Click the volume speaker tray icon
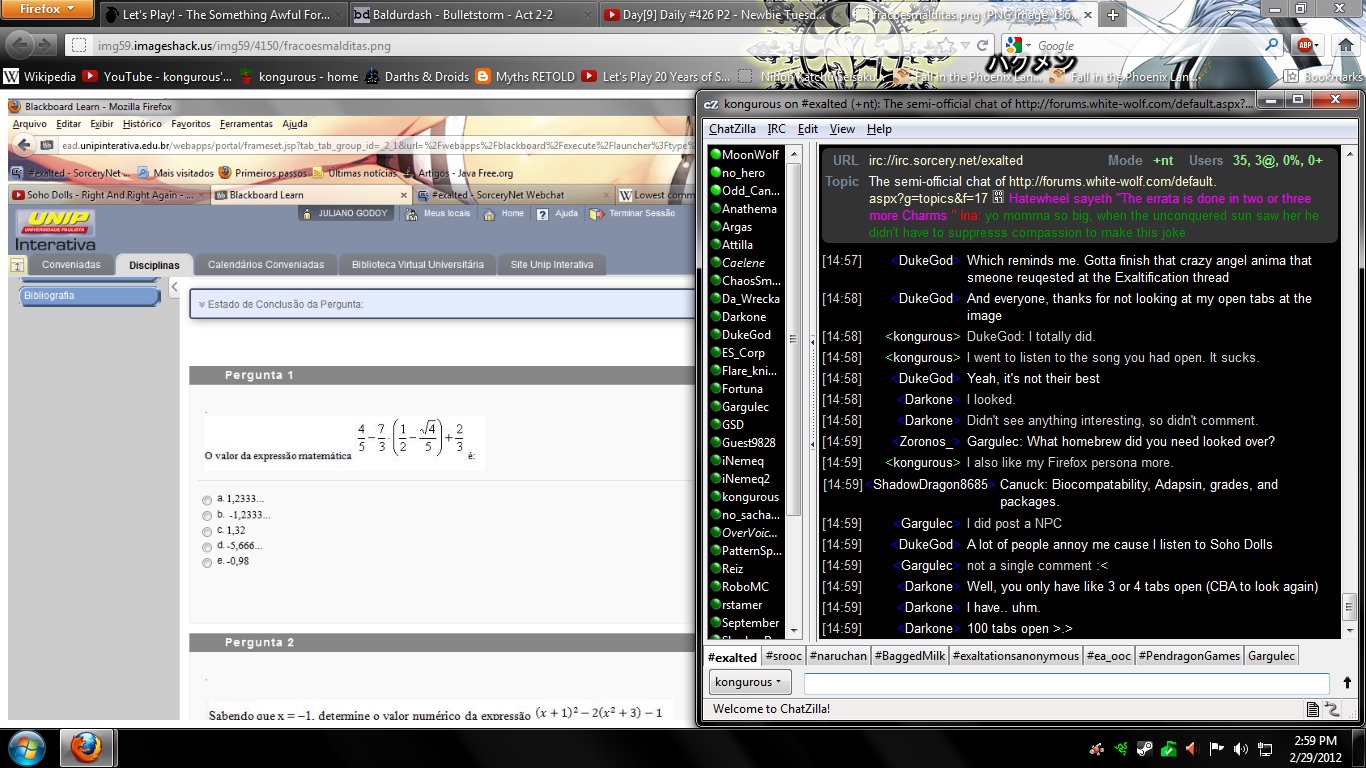 1240,748
